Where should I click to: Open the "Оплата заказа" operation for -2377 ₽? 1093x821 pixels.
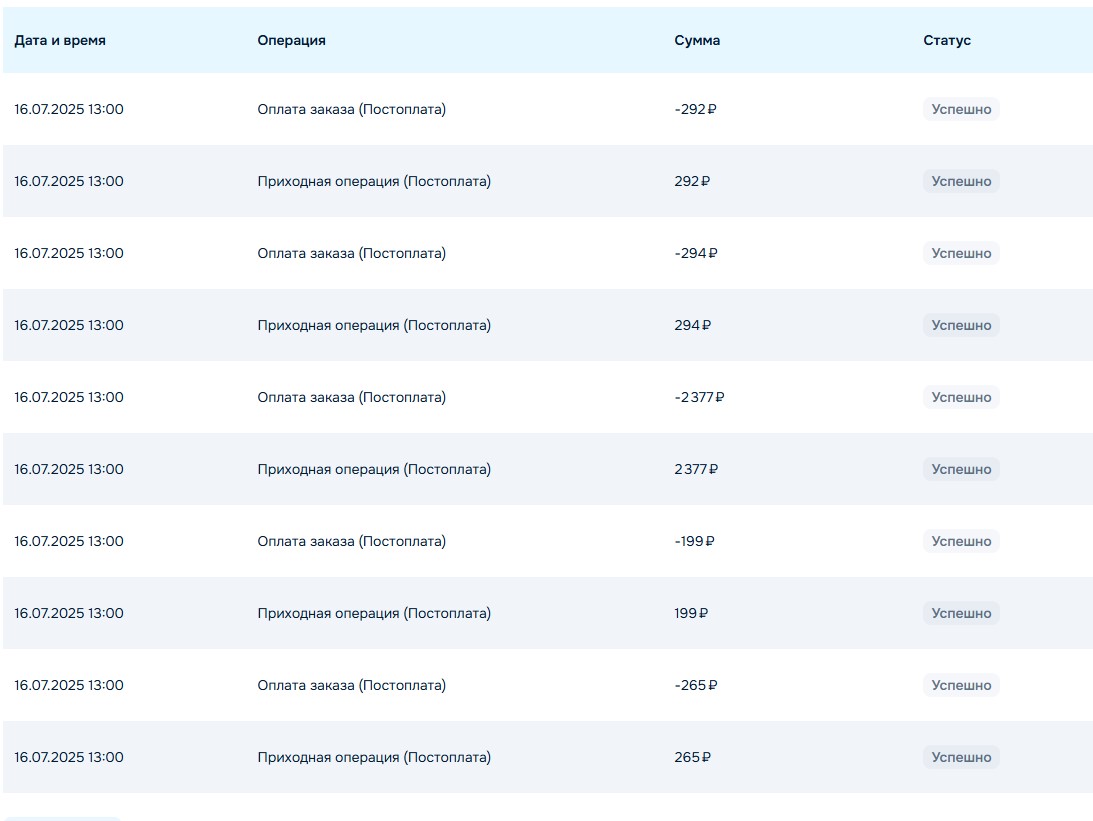(x=351, y=397)
